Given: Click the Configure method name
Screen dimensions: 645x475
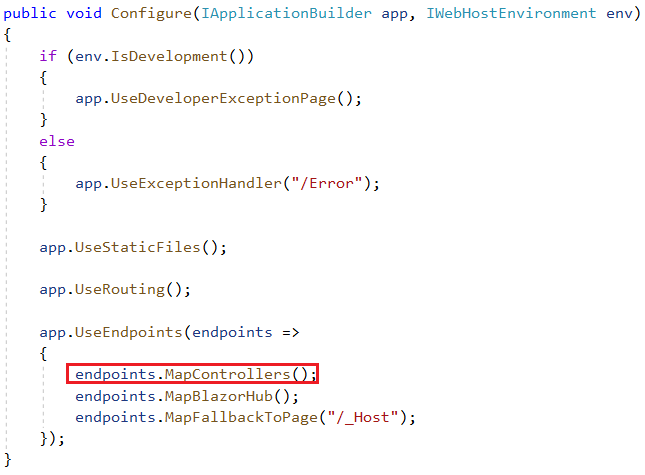Looking at the screenshot, I should pyautogui.click(x=151, y=14).
